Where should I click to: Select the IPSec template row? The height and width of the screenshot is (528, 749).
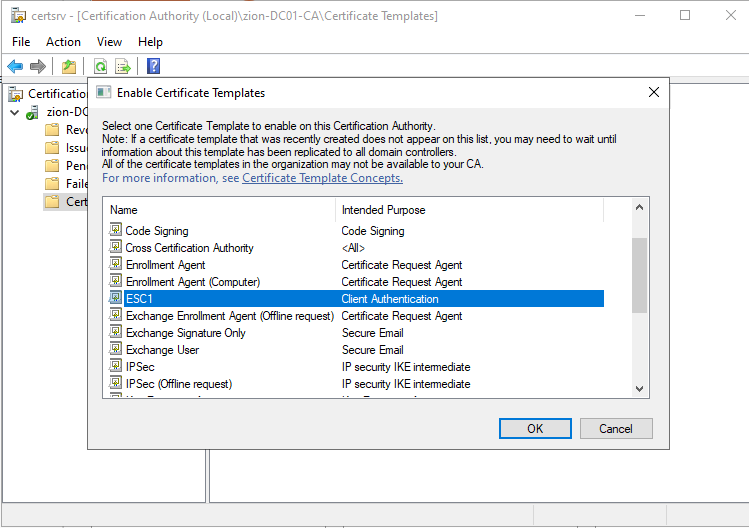click(x=140, y=367)
